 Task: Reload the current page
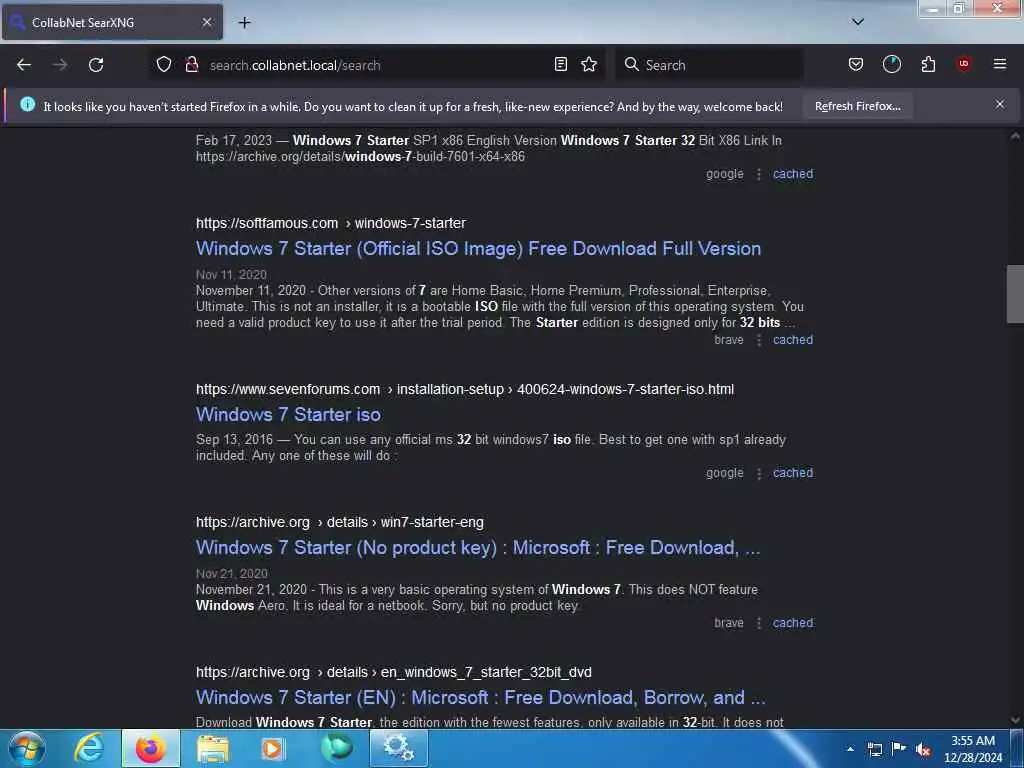96,65
